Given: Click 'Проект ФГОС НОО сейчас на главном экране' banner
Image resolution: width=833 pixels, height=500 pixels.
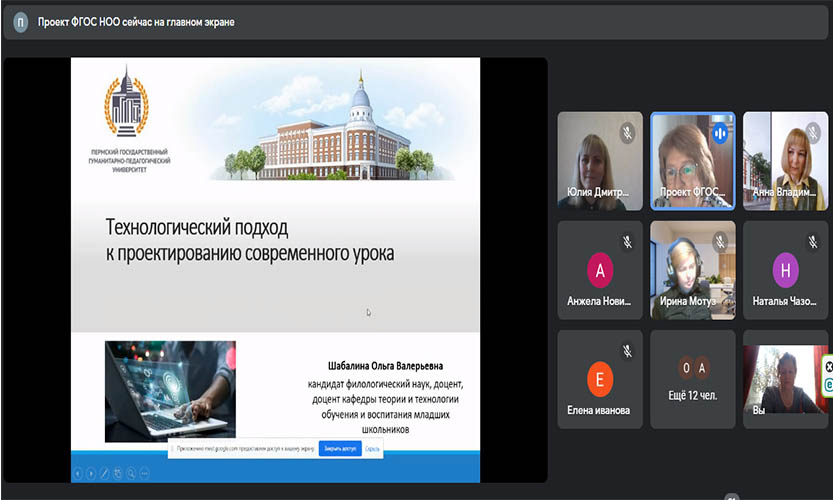Looking at the screenshot, I should point(136,22).
